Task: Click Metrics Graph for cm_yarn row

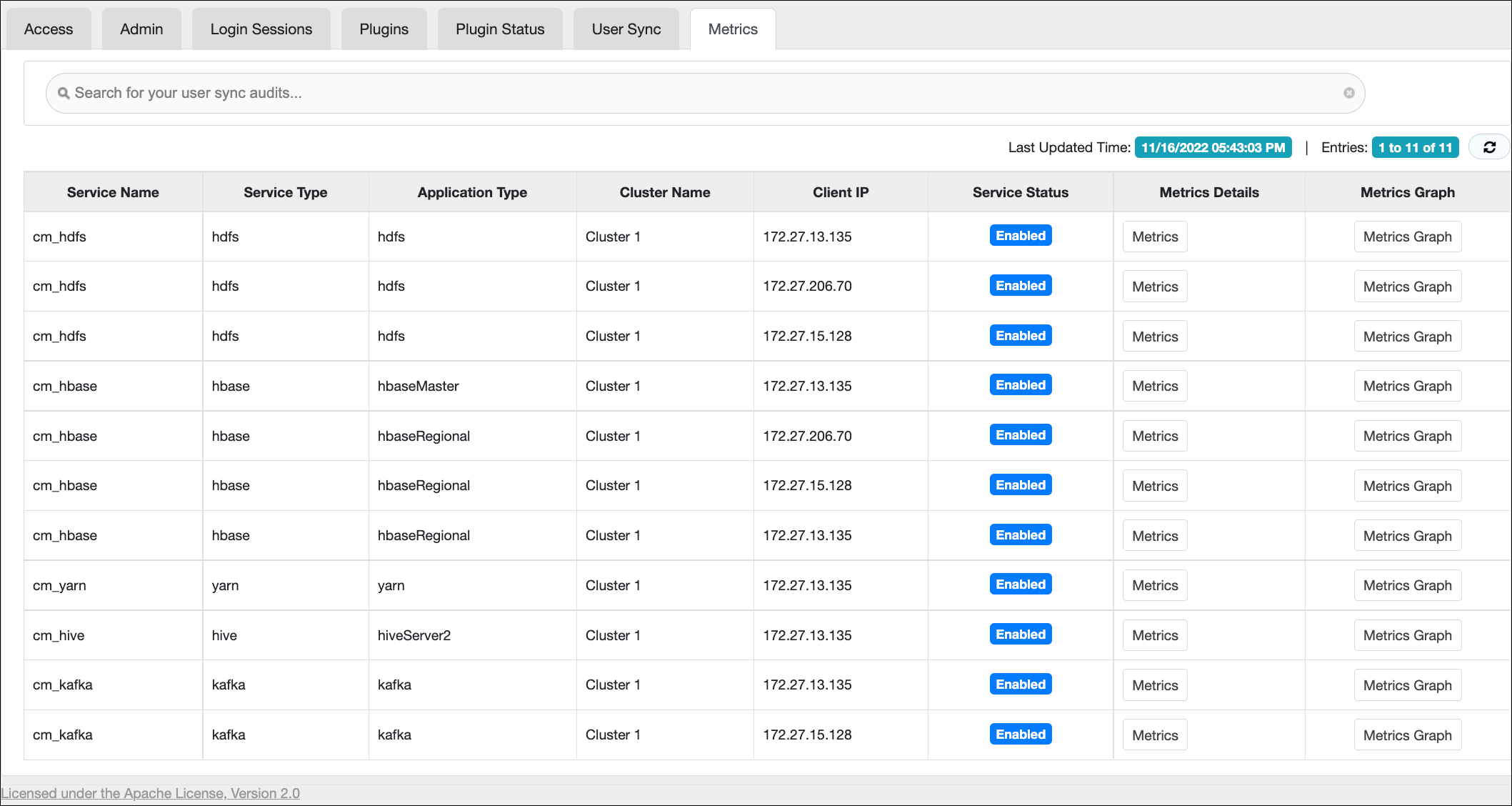Action: pyautogui.click(x=1406, y=585)
